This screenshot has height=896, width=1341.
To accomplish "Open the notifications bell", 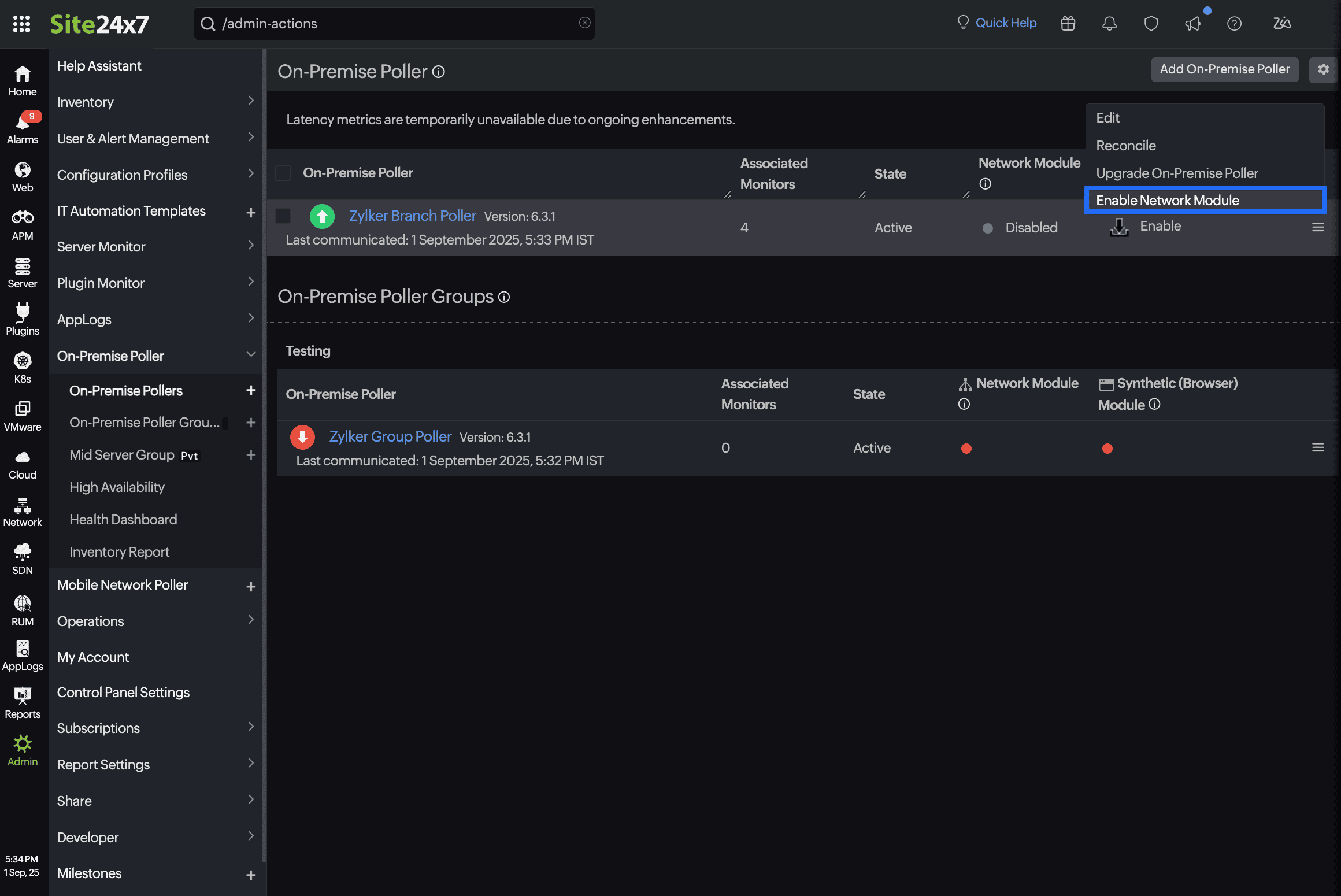I will coord(1109,23).
